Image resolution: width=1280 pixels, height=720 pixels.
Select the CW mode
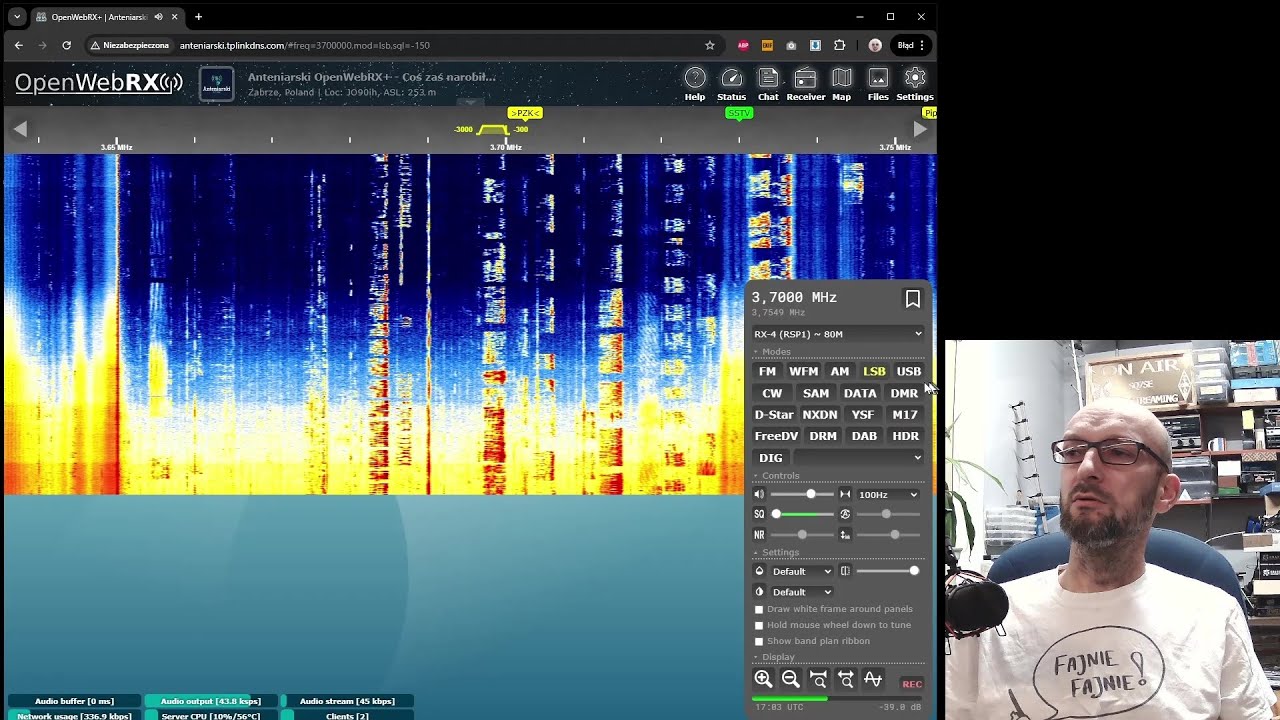tap(772, 393)
